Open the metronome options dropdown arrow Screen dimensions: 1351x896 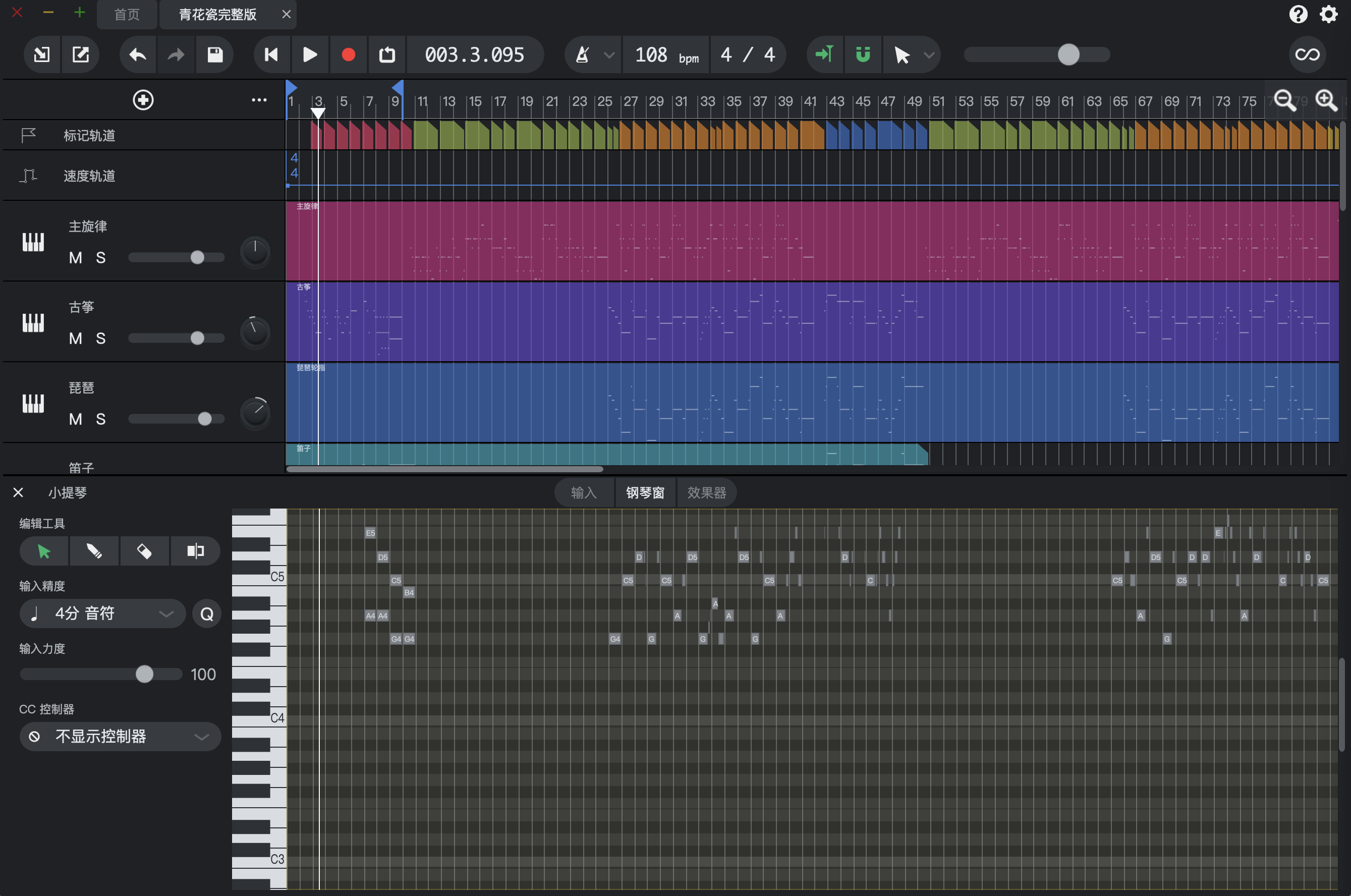[609, 55]
